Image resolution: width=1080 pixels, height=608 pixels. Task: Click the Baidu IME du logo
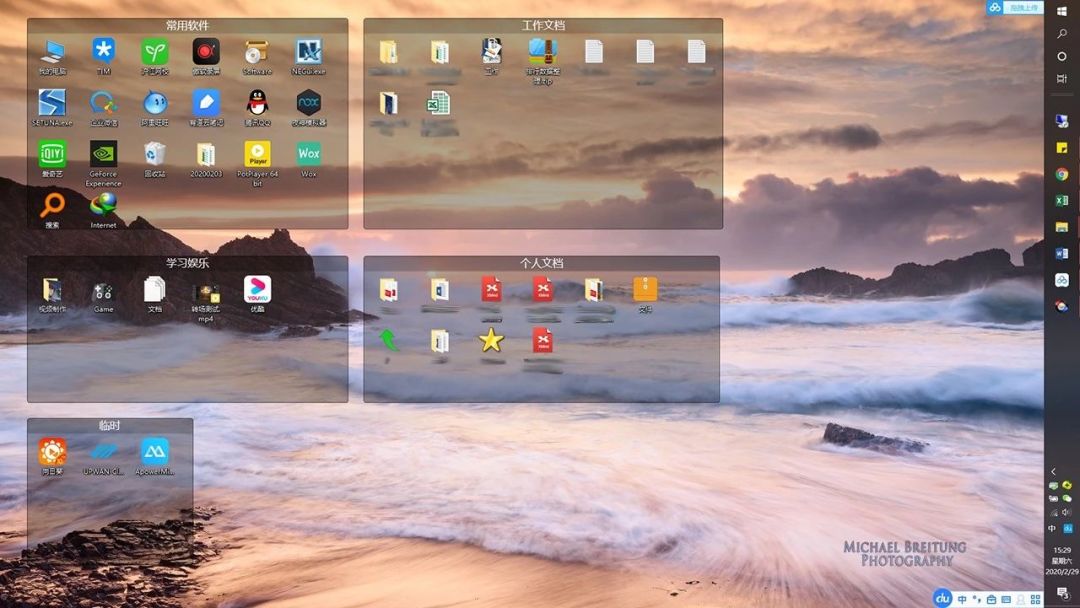(942, 598)
